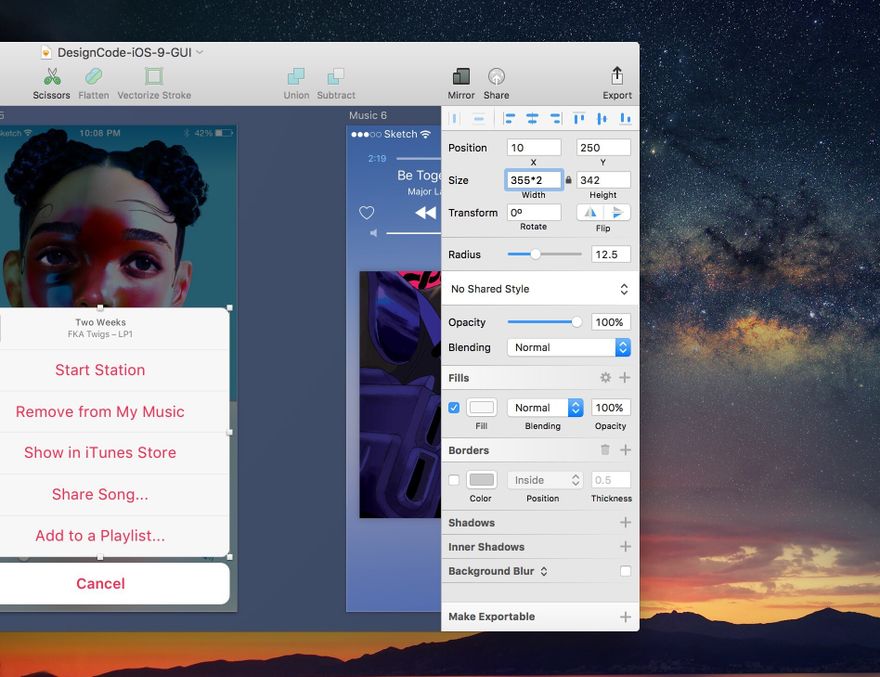Click the Add to a Playlist... option
Screen dimensions: 880x677
point(100,536)
